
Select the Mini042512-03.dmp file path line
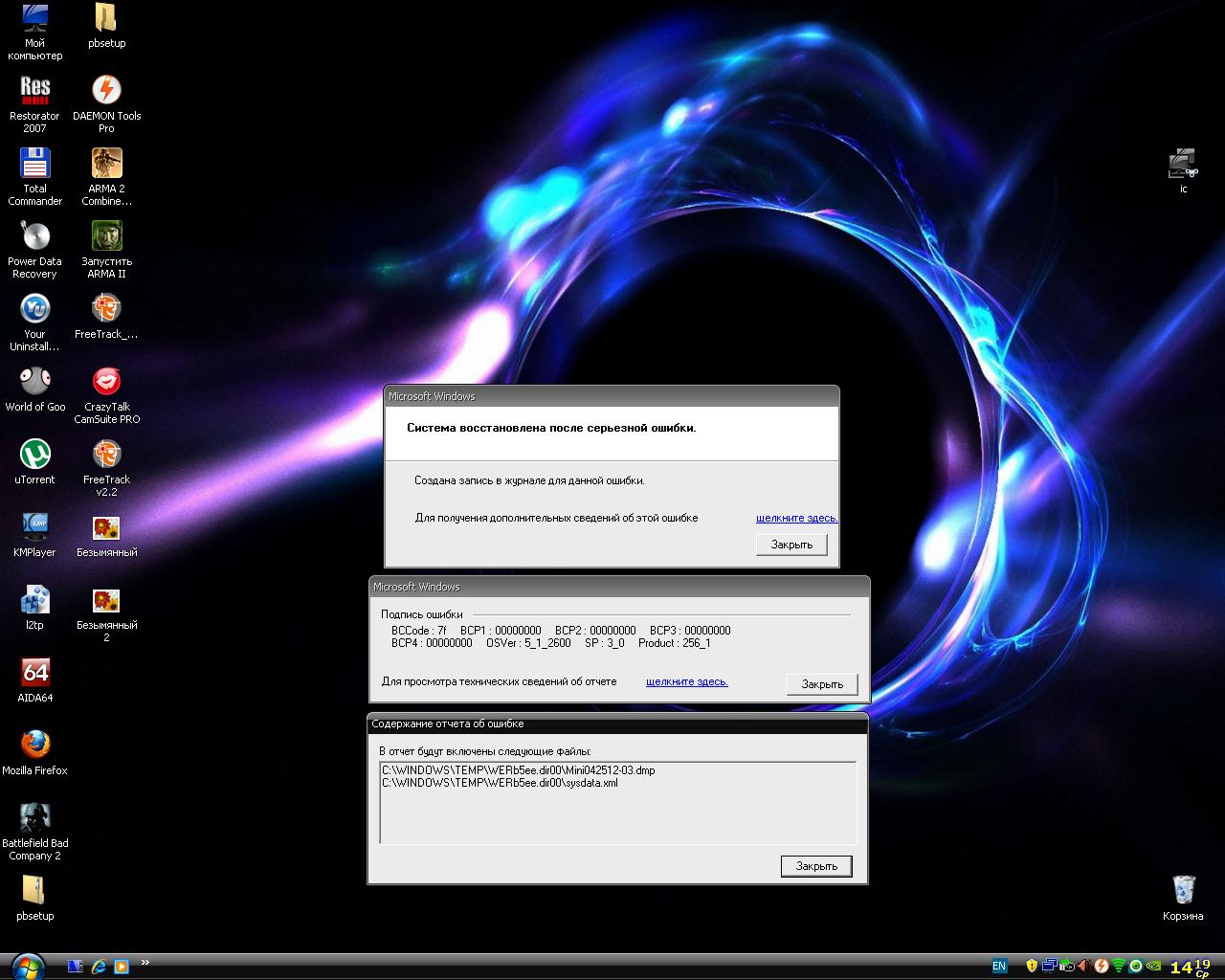tap(519, 770)
